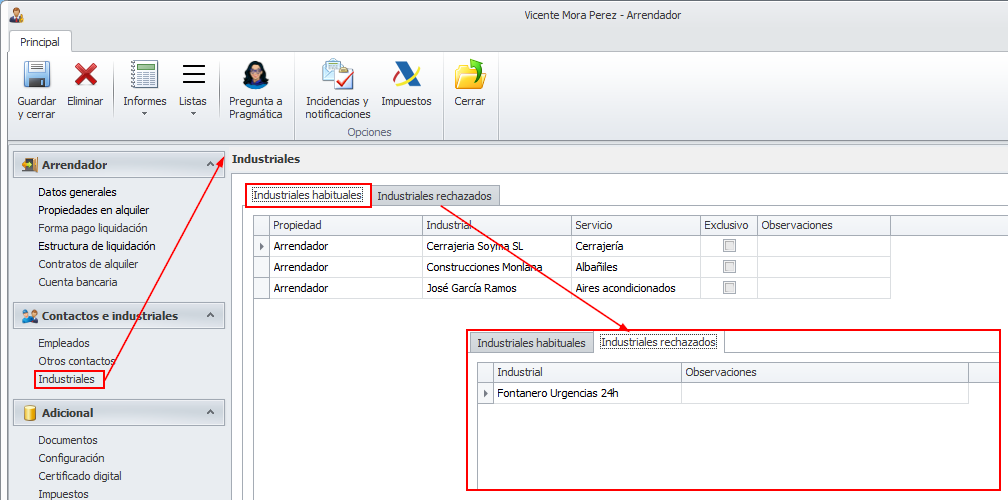
Task: Click Industrial column header in rechazados grid
Action: 587,372
